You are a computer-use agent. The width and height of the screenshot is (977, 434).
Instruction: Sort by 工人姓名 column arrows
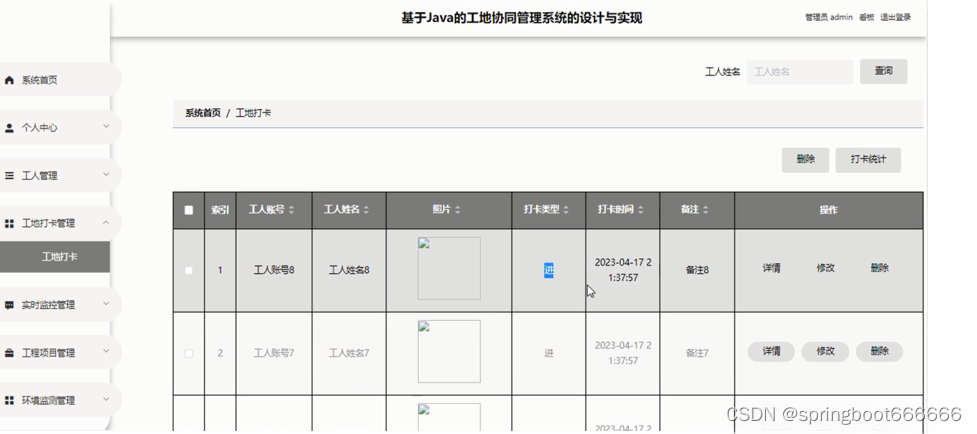pyautogui.click(x=366, y=210)
